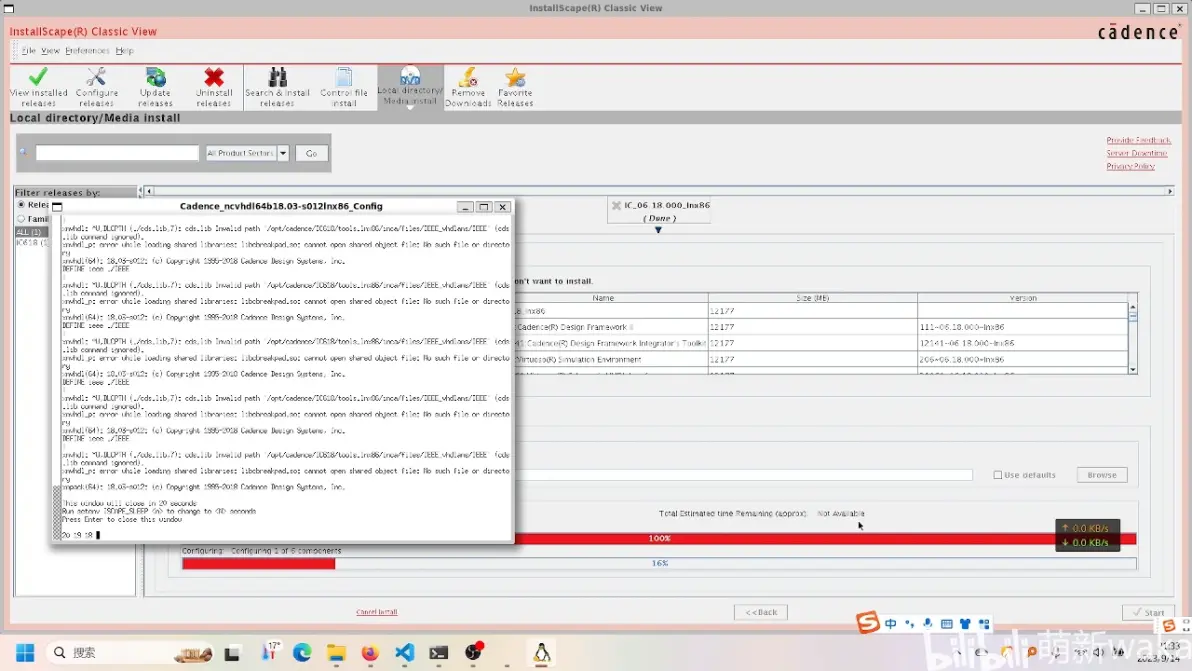Open the terminal app on the taskbar

click(x=439, y=653)
